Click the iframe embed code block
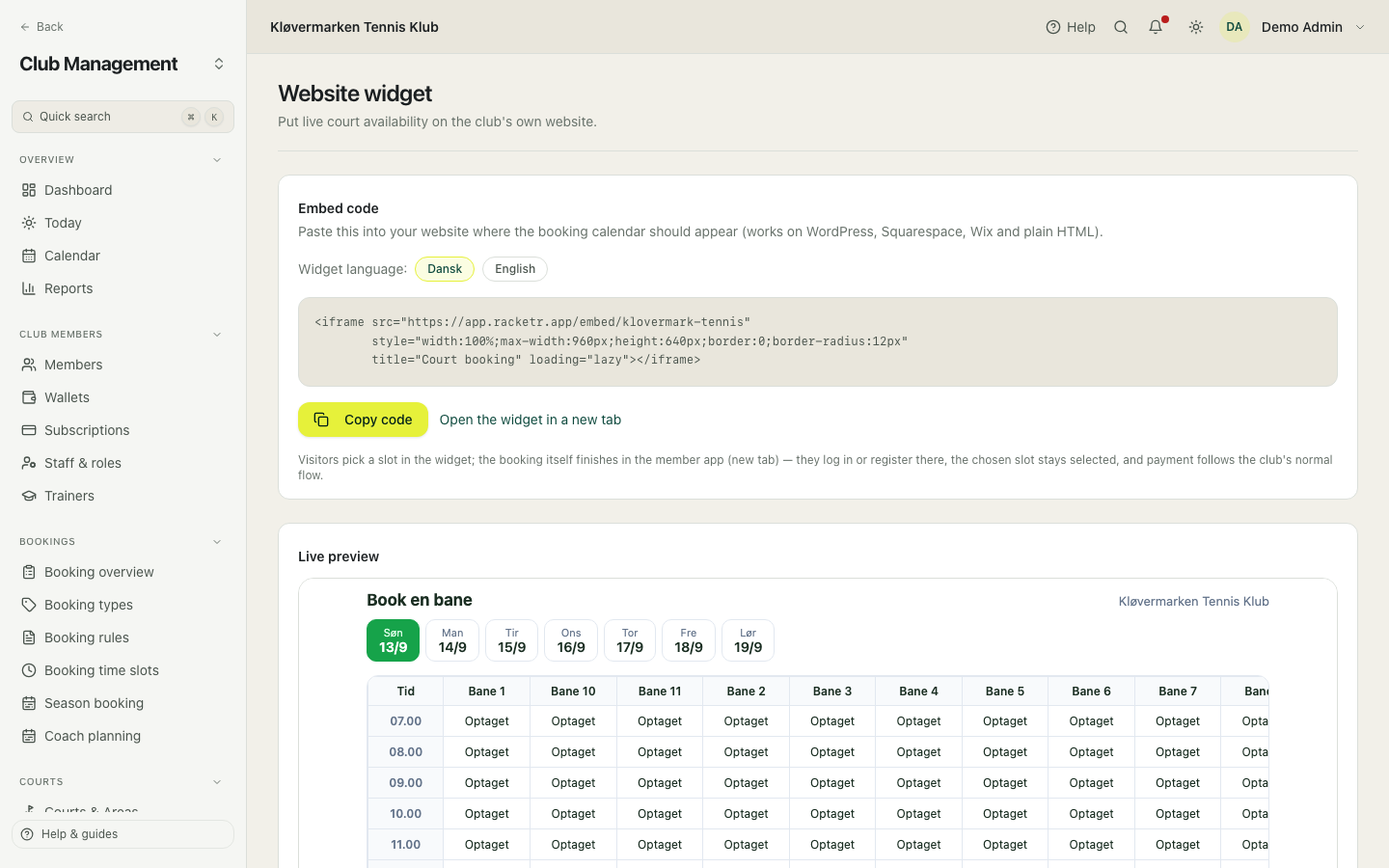 [818, 341]
